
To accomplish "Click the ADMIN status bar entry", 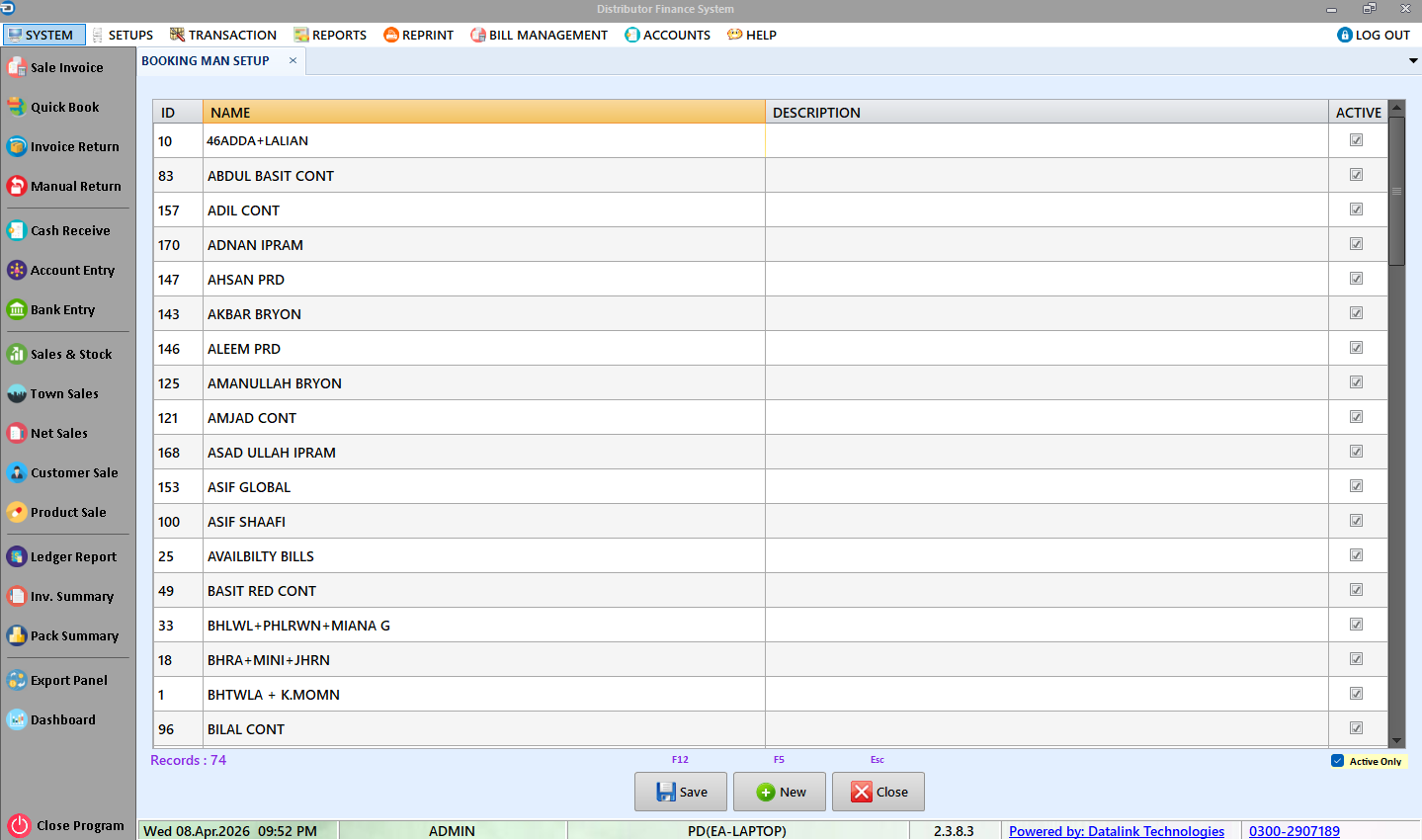I will (x=452, y=831).
